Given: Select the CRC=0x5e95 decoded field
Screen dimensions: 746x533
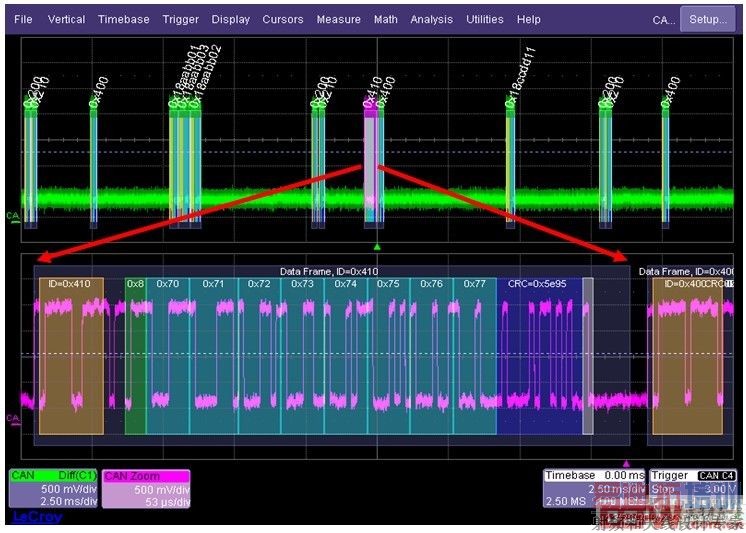Looking at the screenshot, I should coord(540,356).
